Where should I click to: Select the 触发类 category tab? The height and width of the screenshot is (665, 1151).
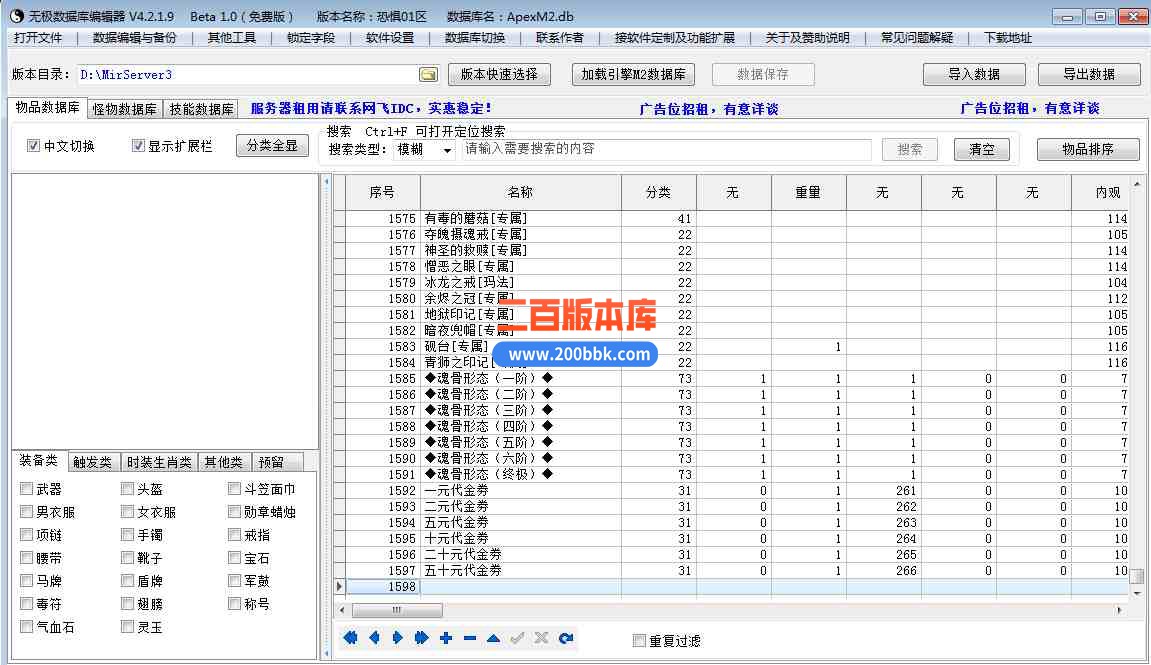click(92, 462)
